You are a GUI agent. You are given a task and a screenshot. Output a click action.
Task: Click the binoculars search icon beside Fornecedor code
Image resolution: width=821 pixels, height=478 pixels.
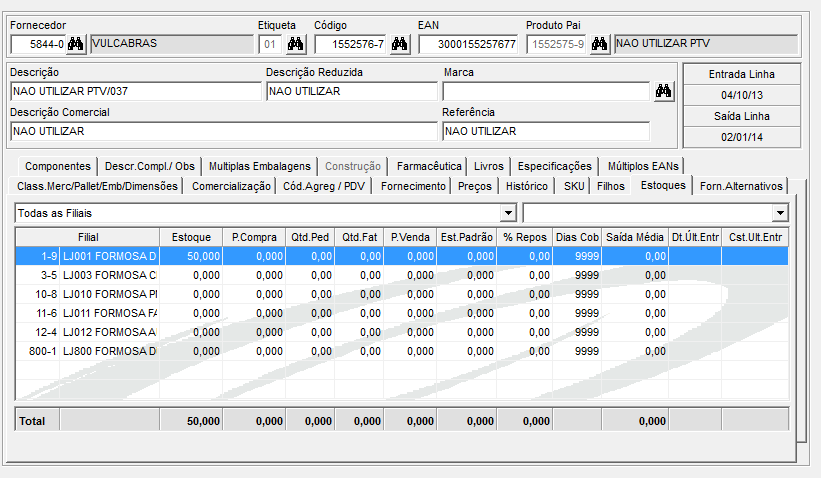point(77,44)
